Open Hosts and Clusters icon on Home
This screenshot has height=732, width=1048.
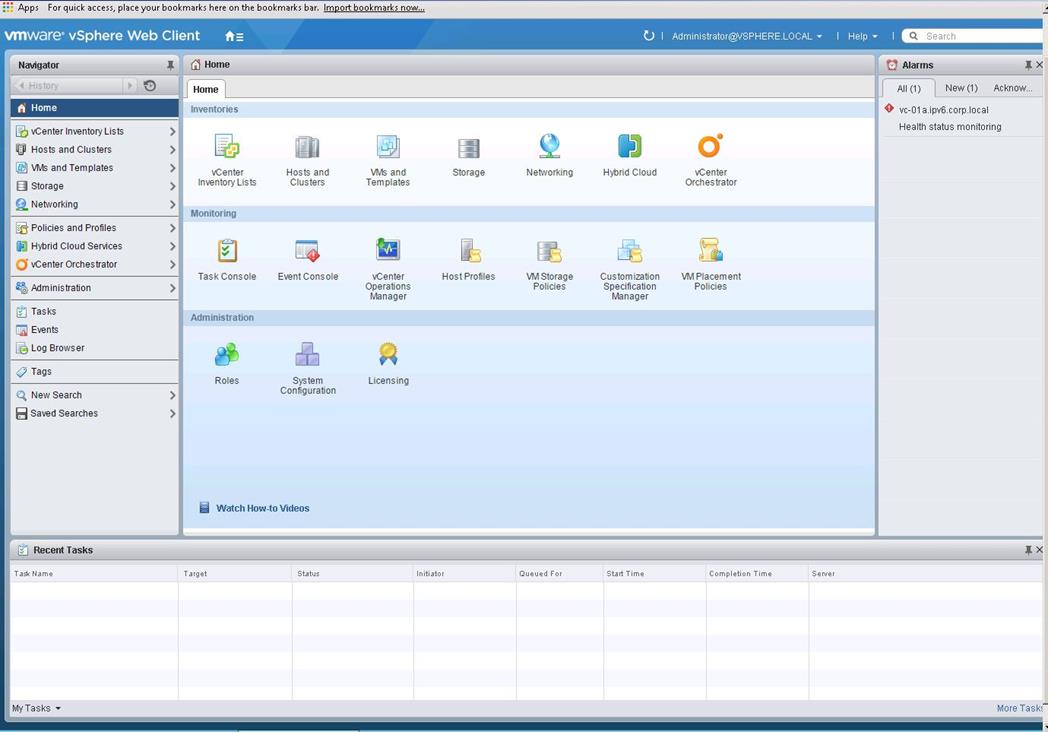click(x=307, y=147)
